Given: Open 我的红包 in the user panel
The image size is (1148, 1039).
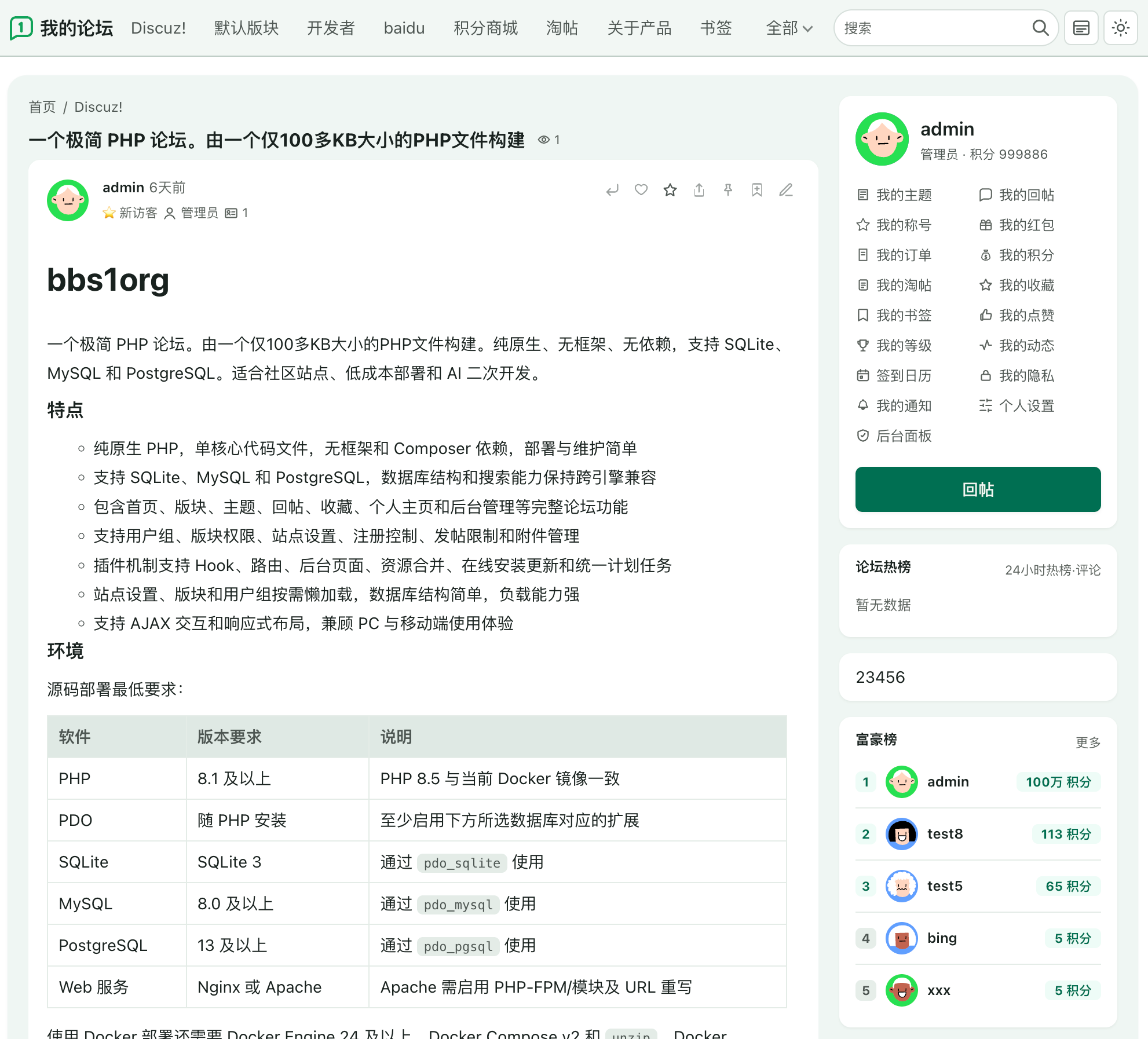Looking at the screenshot, I should coord(1017,225).
